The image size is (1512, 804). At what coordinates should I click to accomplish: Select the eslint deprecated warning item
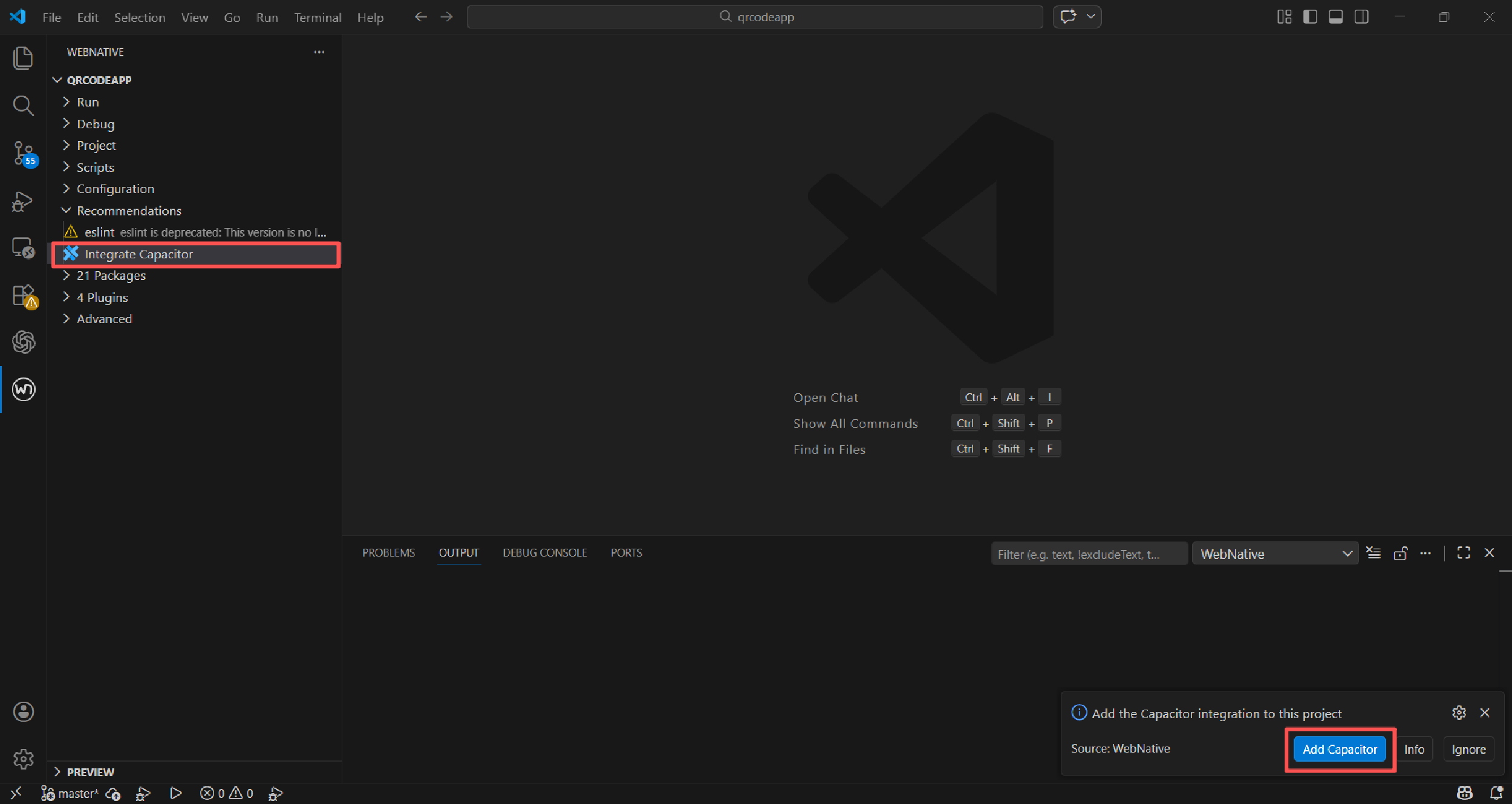[194, 232]
